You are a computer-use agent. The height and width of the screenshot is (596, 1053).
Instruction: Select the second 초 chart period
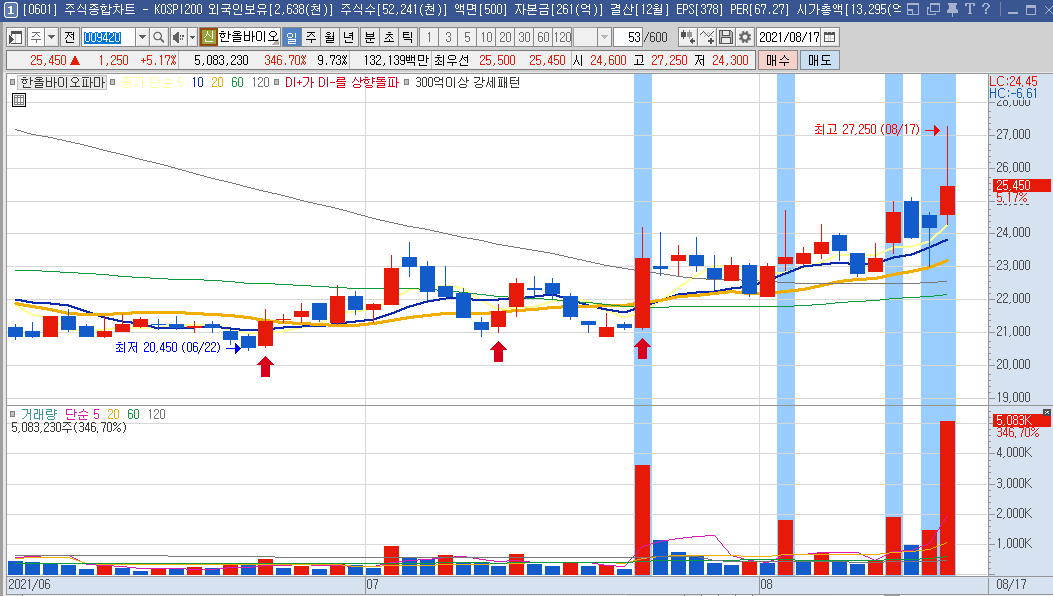[388, 37]
